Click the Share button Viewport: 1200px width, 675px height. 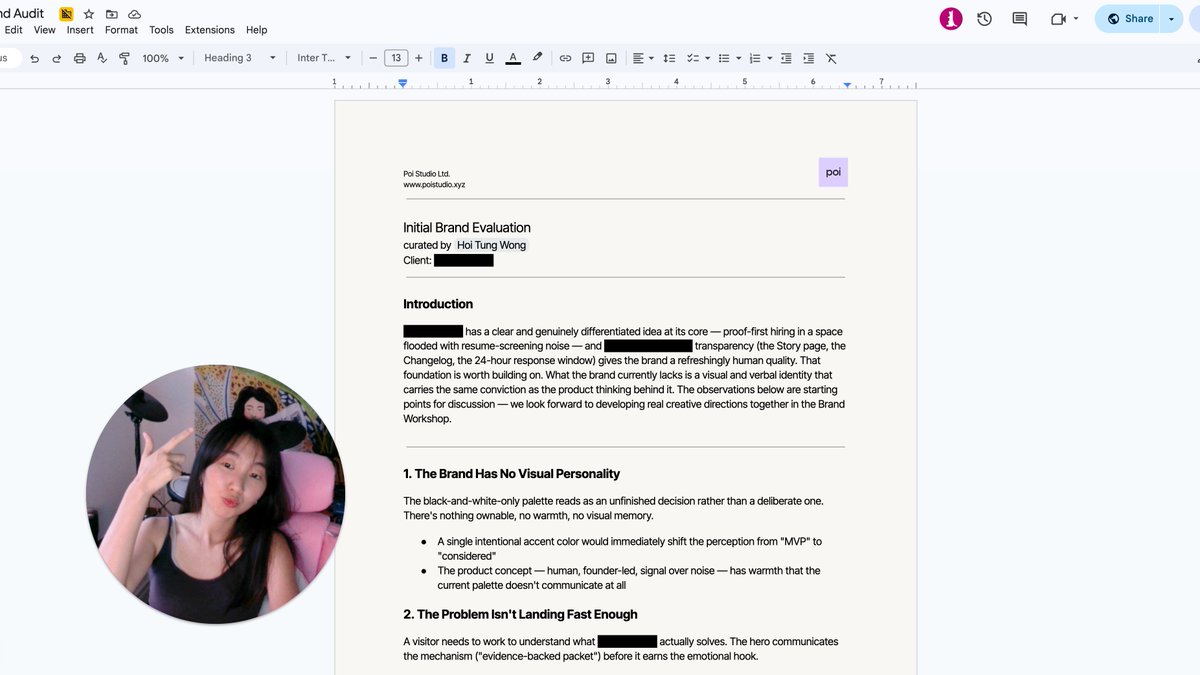click(1130, 18)
